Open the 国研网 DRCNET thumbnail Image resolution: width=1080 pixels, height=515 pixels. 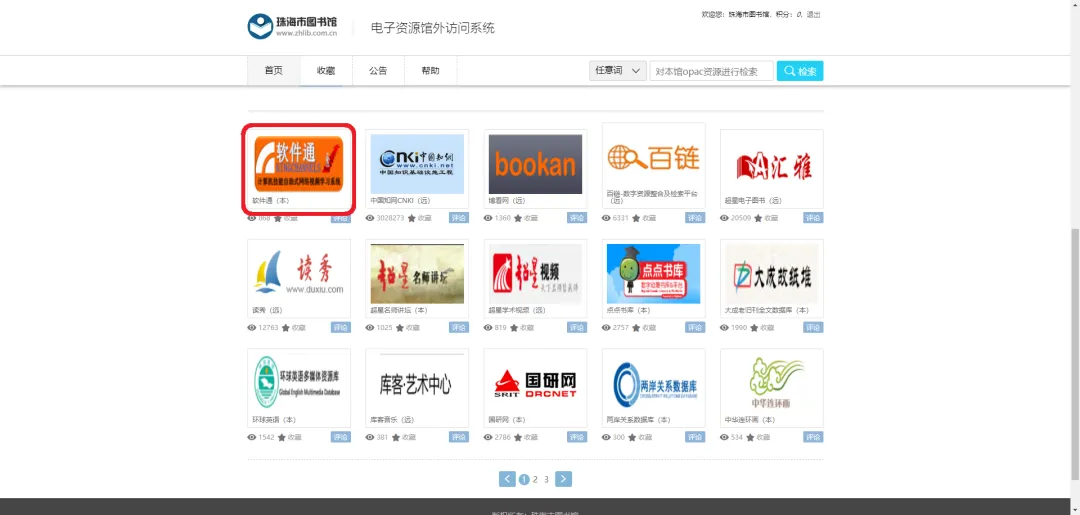coord(535,383)
